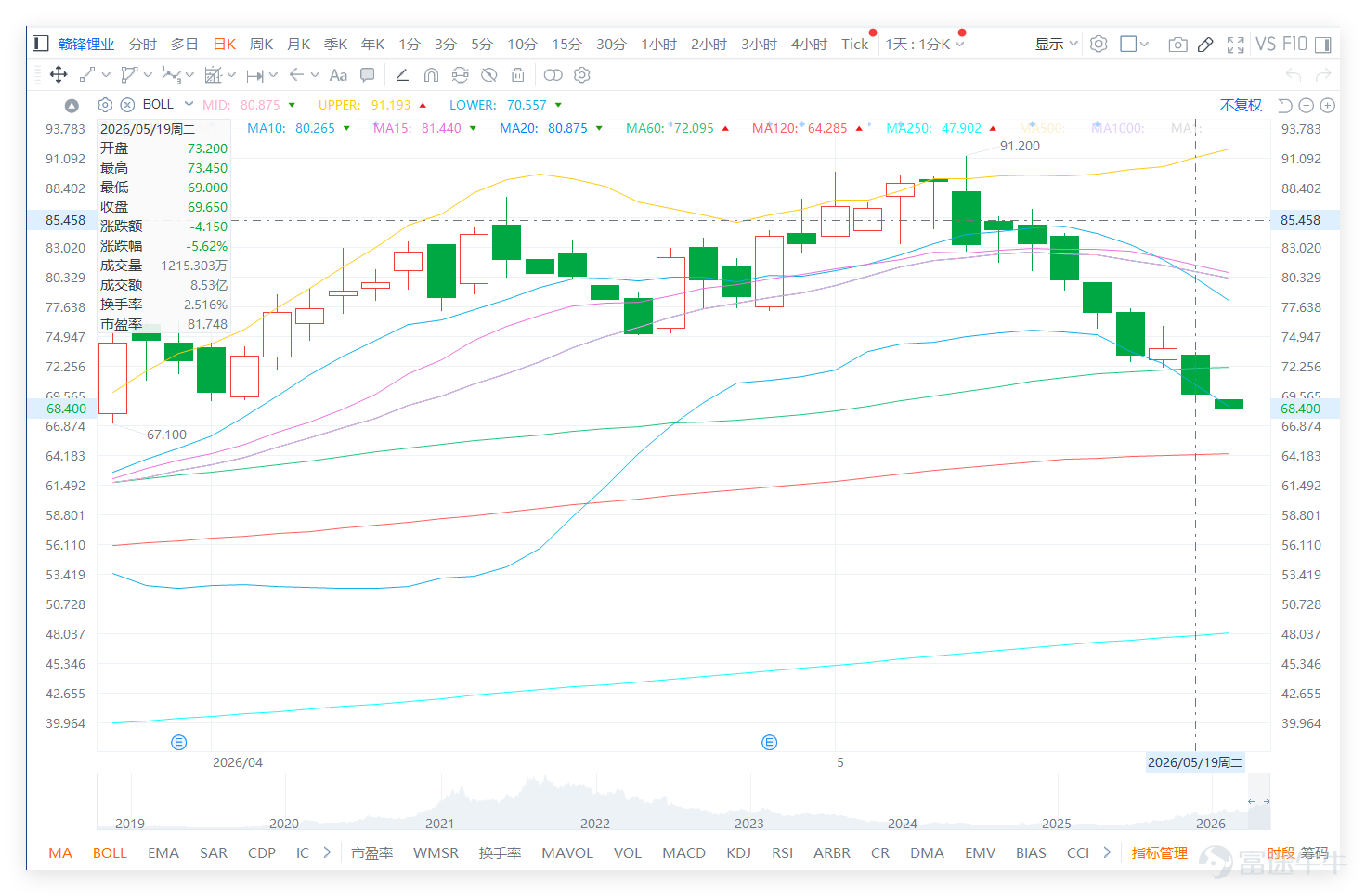Open the layout square dropdown
Image resolution: width=1366 pixels, height=896 pixels.
click(1134, 44)
